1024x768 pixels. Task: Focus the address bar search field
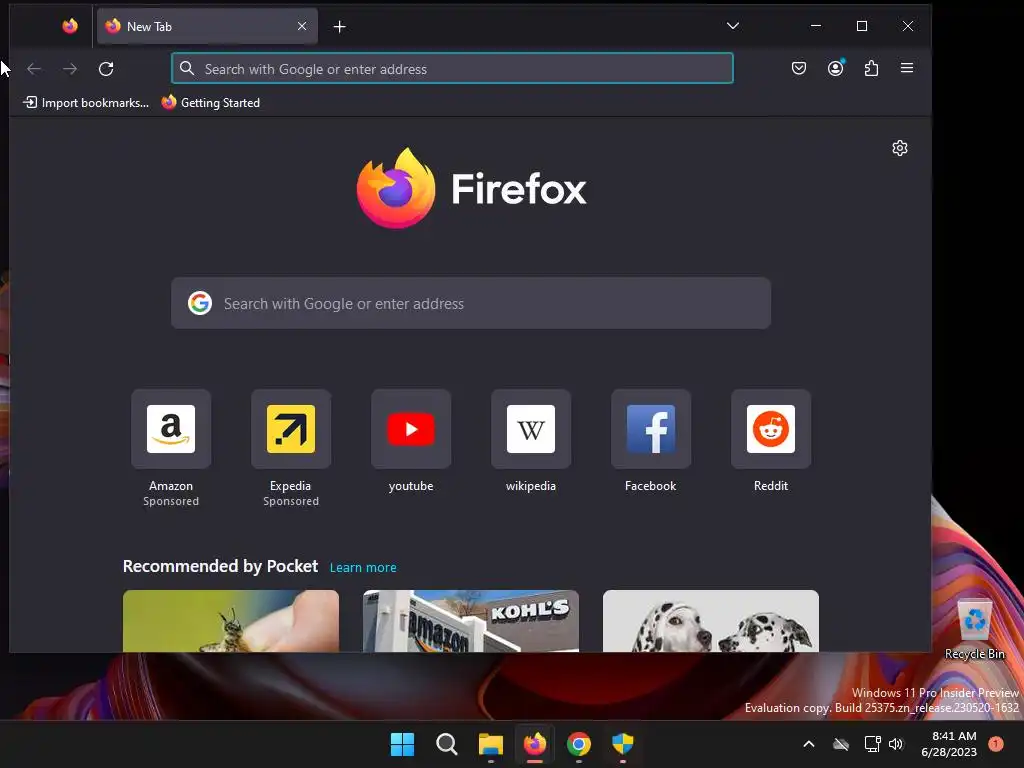(452, 69)
